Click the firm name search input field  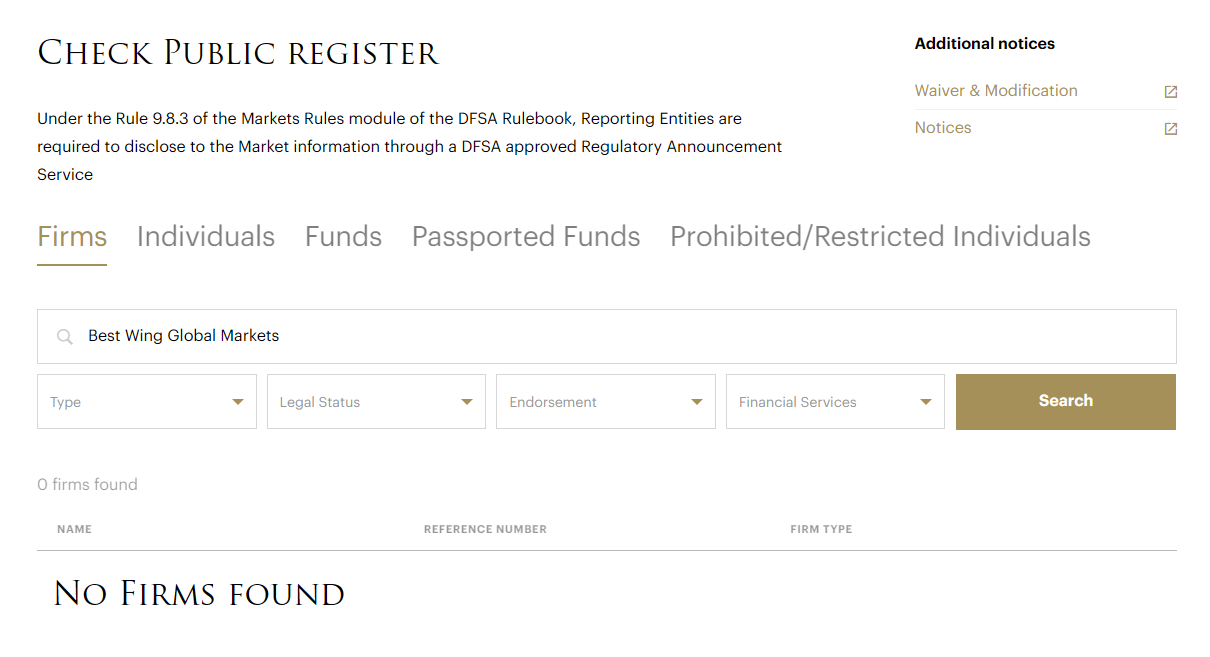pos(620,336)
